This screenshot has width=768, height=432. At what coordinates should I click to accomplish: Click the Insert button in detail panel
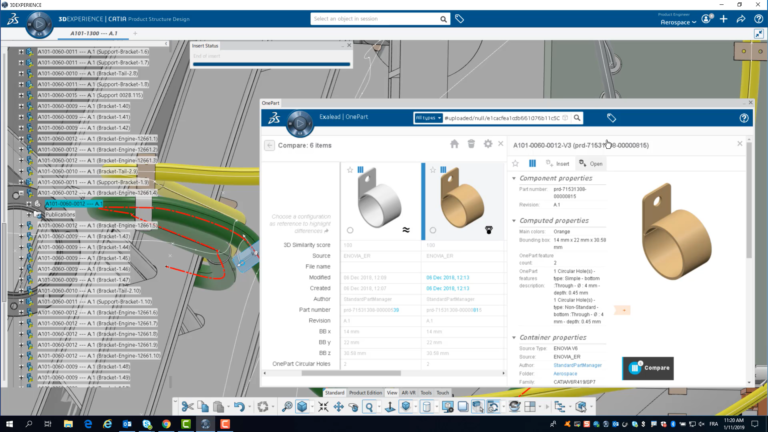[x=558, y=164]
